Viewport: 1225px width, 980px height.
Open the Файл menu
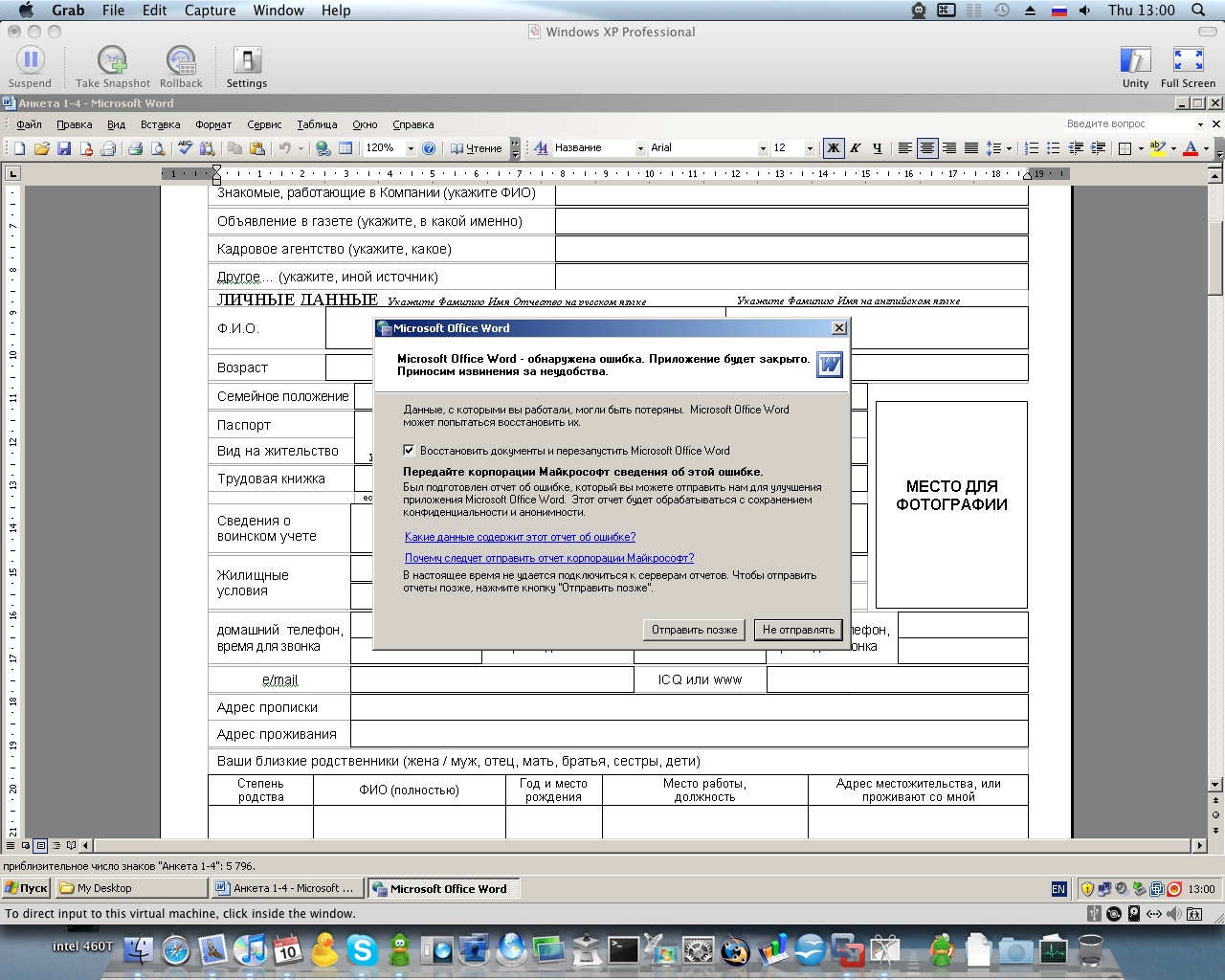click(29, 124)
